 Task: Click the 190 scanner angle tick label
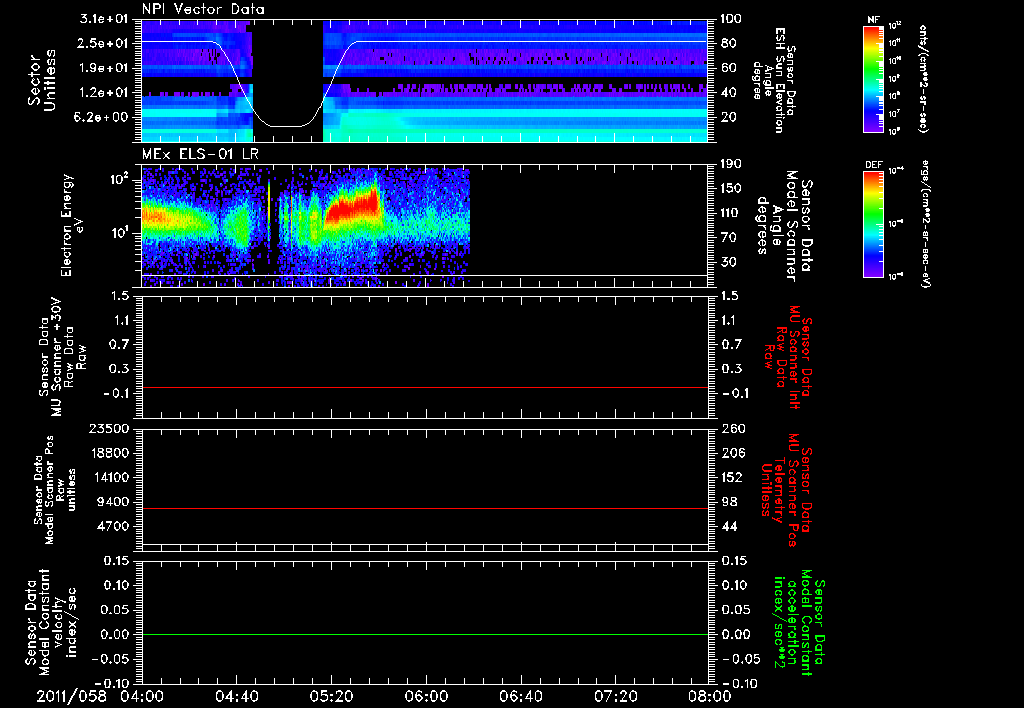click(x=731, y=164)
